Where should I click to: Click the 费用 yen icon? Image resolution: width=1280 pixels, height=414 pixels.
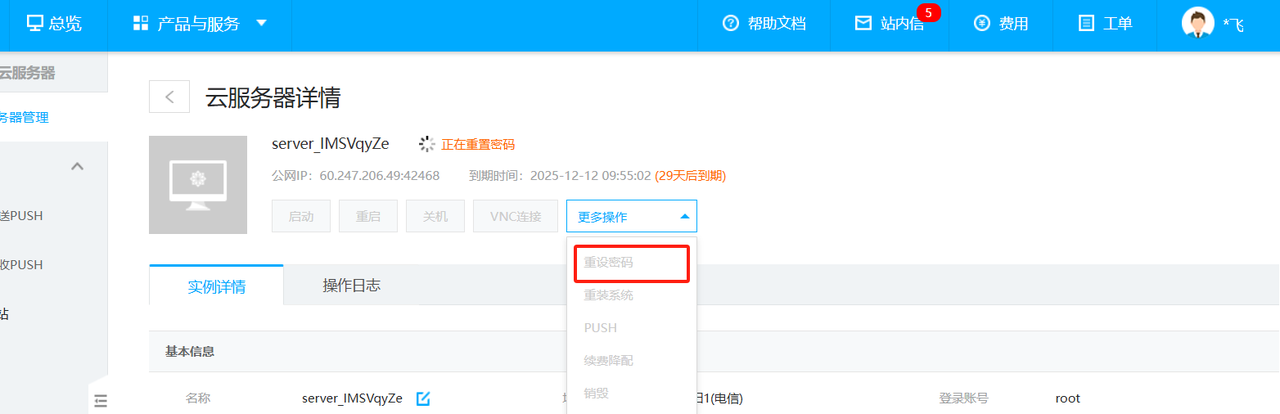(982, 23)
